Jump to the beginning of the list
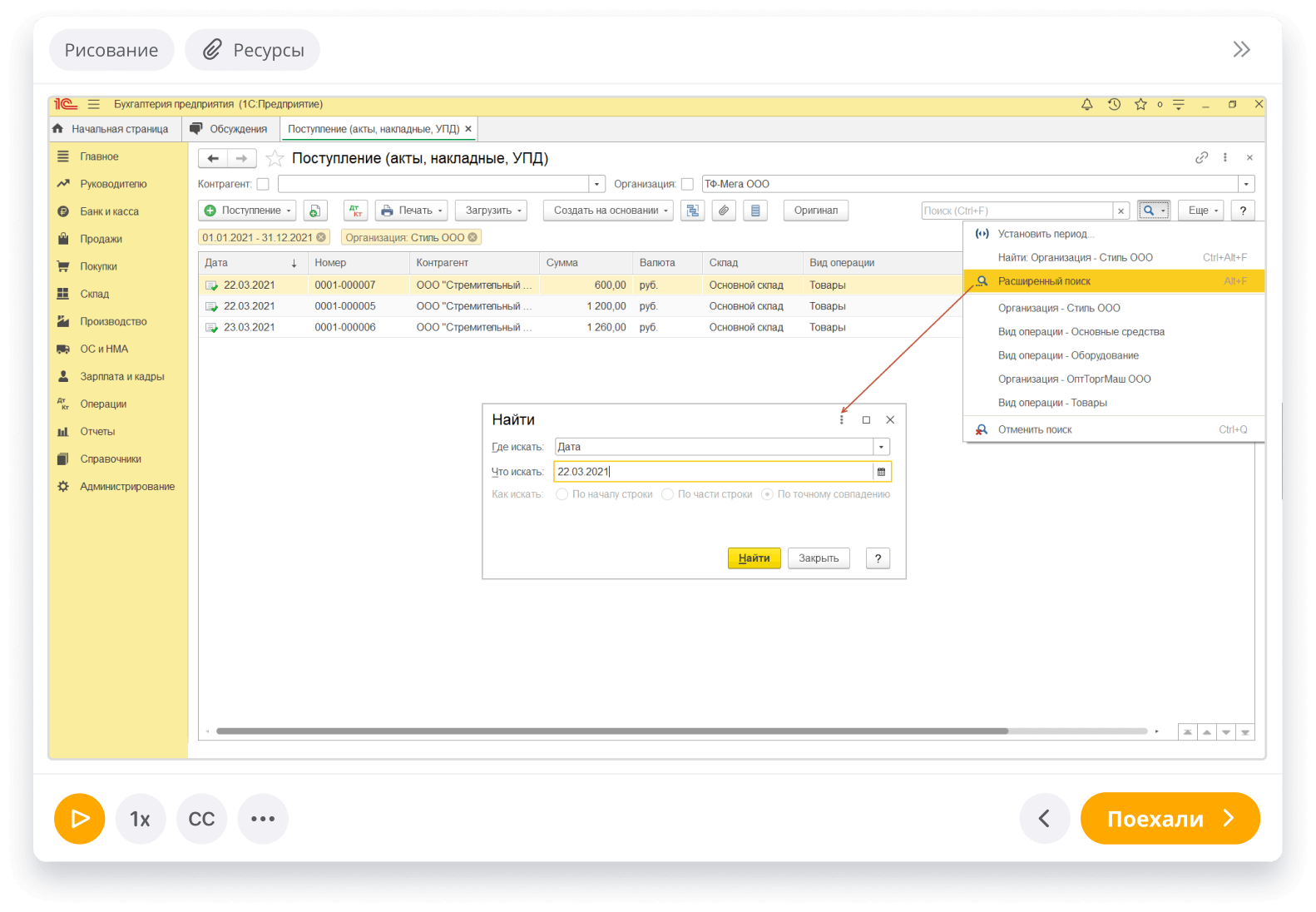The width and height of the screenshot is (1316, 912). click(1188, 732)
